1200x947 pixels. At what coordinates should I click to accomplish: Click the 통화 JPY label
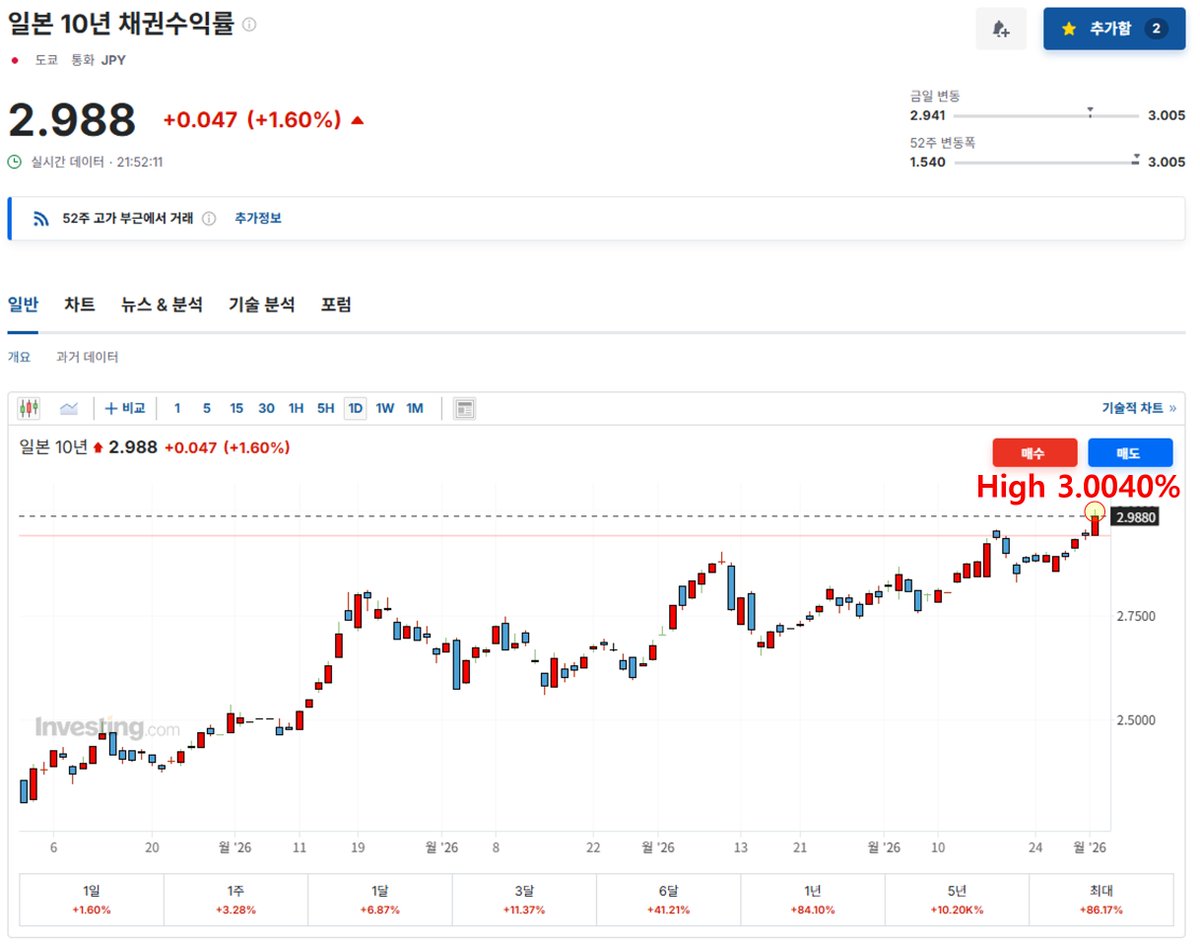pos(98,60)
